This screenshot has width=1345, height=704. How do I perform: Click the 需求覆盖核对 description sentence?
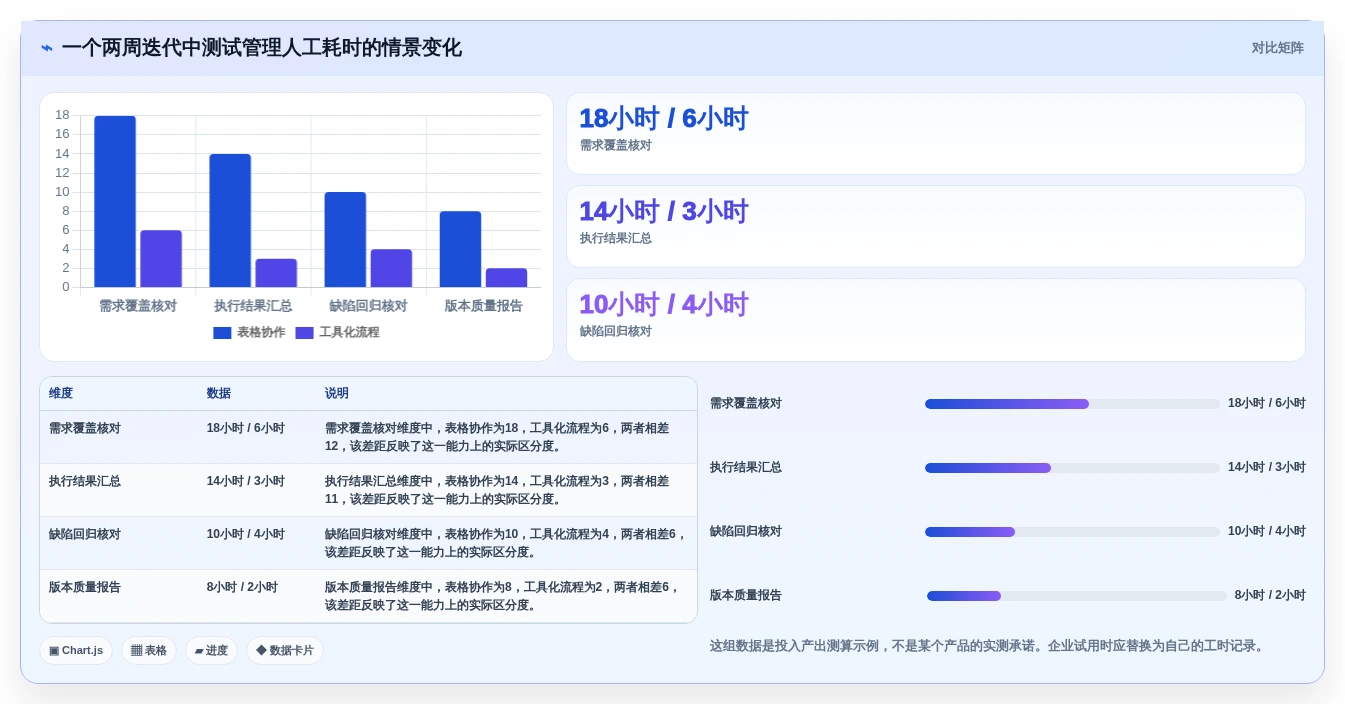(497, 437)
